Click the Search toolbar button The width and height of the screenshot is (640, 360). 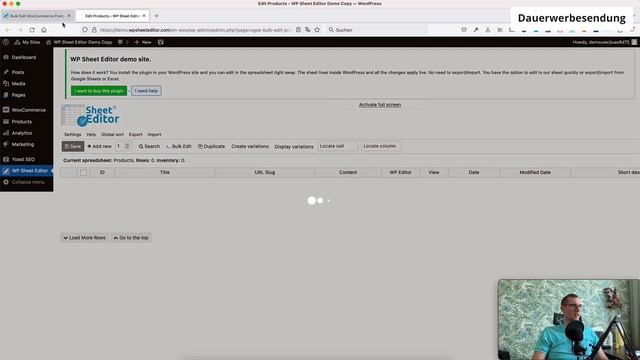(x=149, y=147)
